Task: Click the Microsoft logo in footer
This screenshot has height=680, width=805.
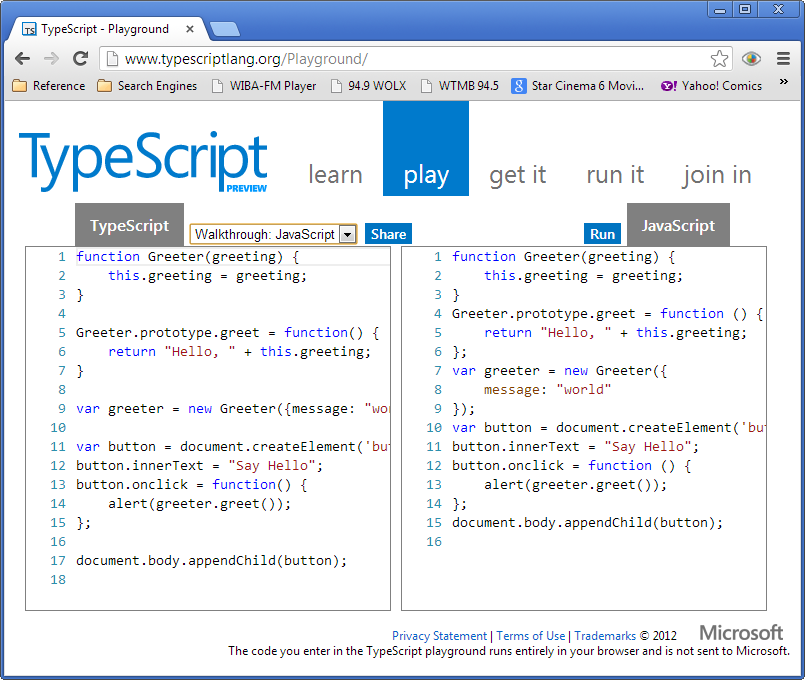Action: (x=741, y=633)
